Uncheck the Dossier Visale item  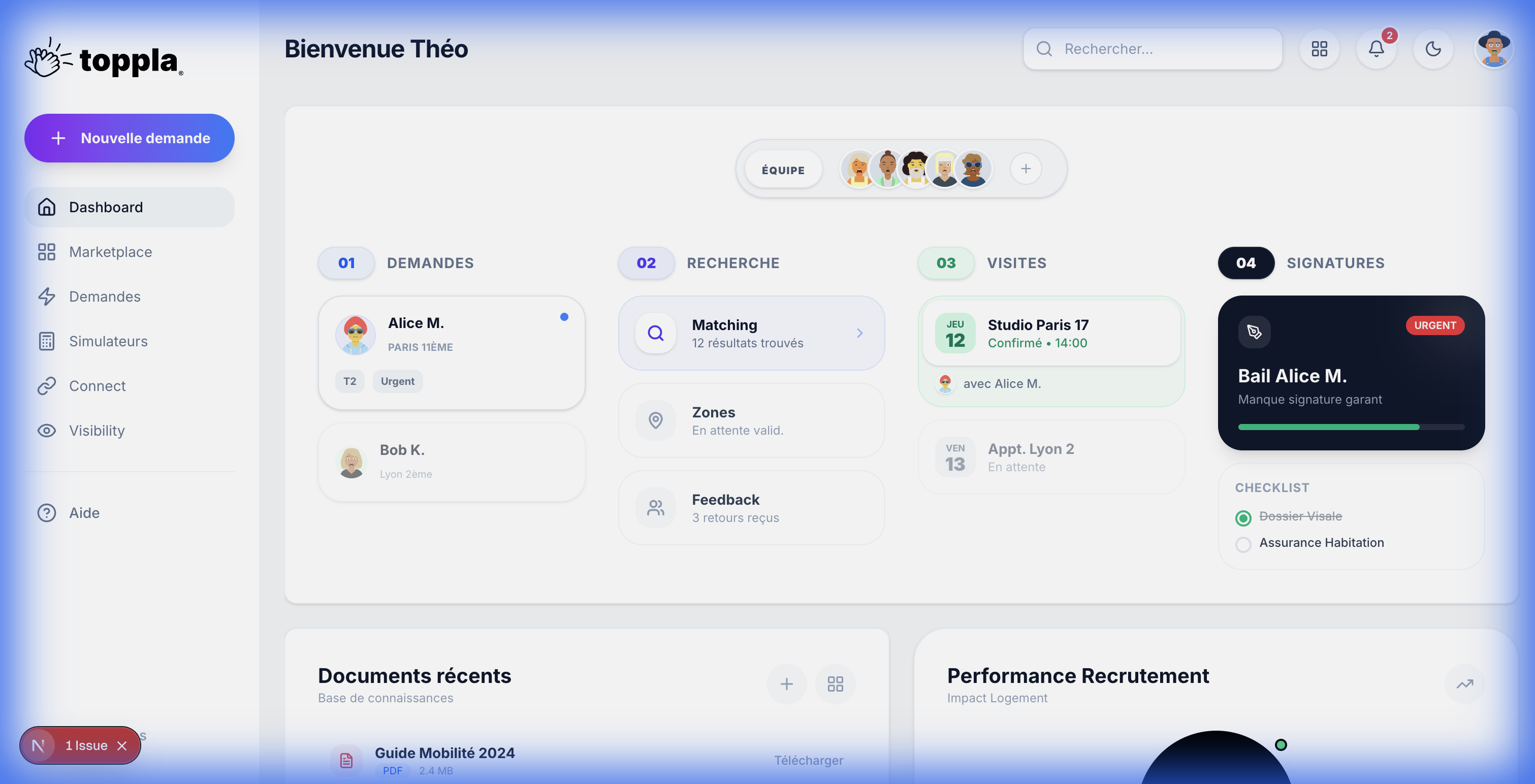click(x=1243, y=518)
